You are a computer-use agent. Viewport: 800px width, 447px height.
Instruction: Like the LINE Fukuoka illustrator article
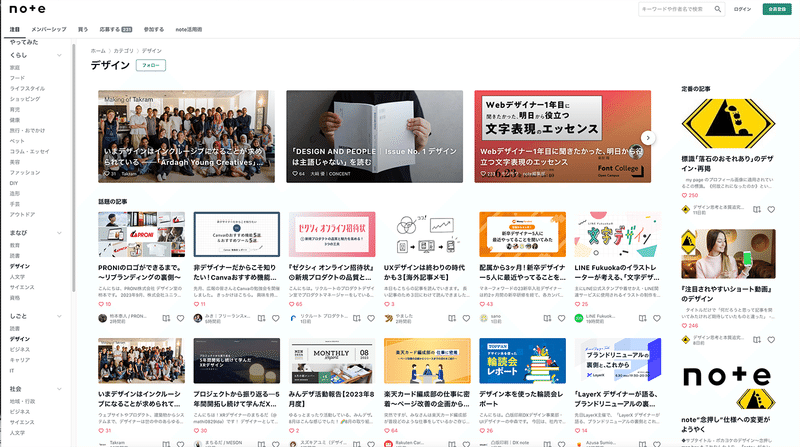click(657, 318)
